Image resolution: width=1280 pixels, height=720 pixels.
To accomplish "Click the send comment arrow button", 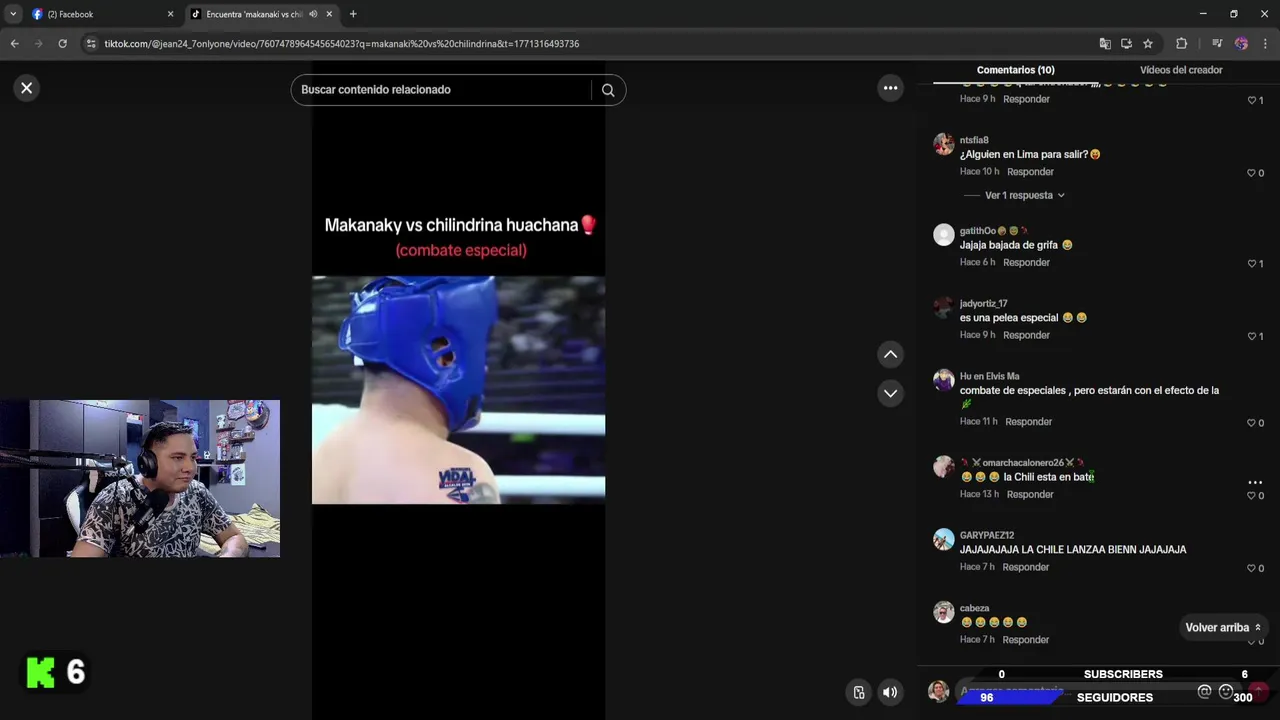I will [x=1259, y=692].
